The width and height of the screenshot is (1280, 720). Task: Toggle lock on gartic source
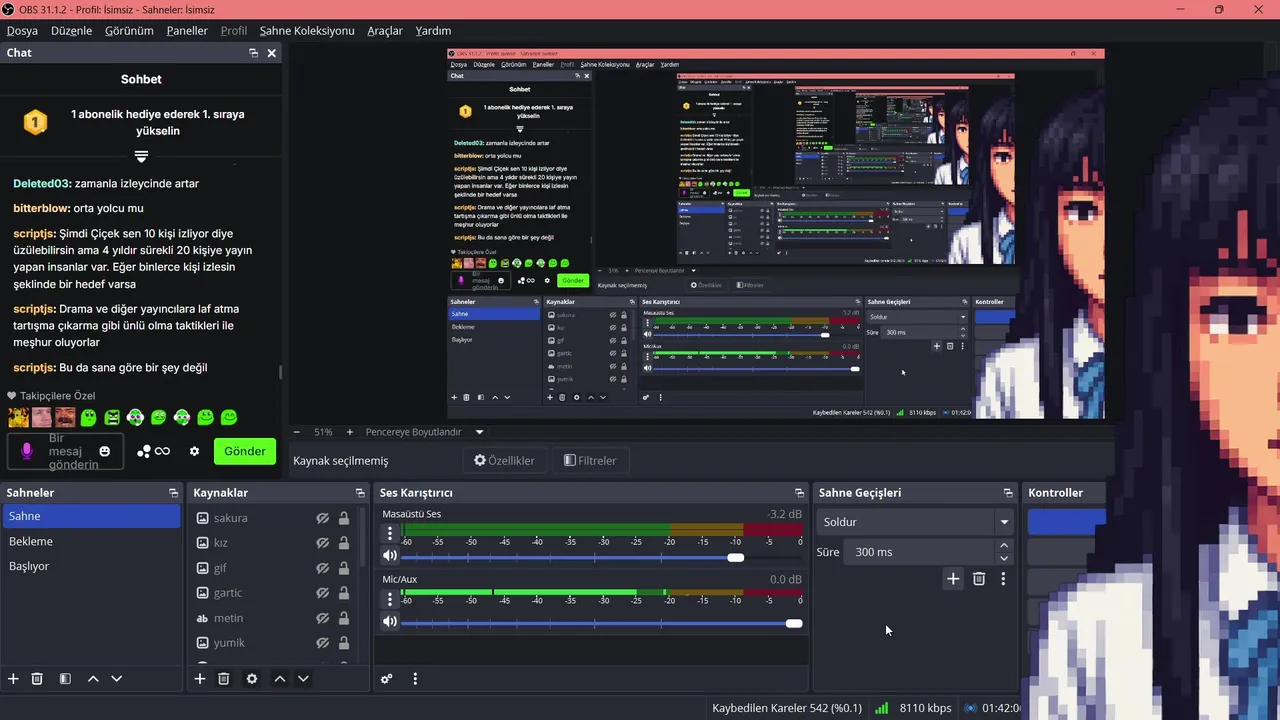pos(344,593)
